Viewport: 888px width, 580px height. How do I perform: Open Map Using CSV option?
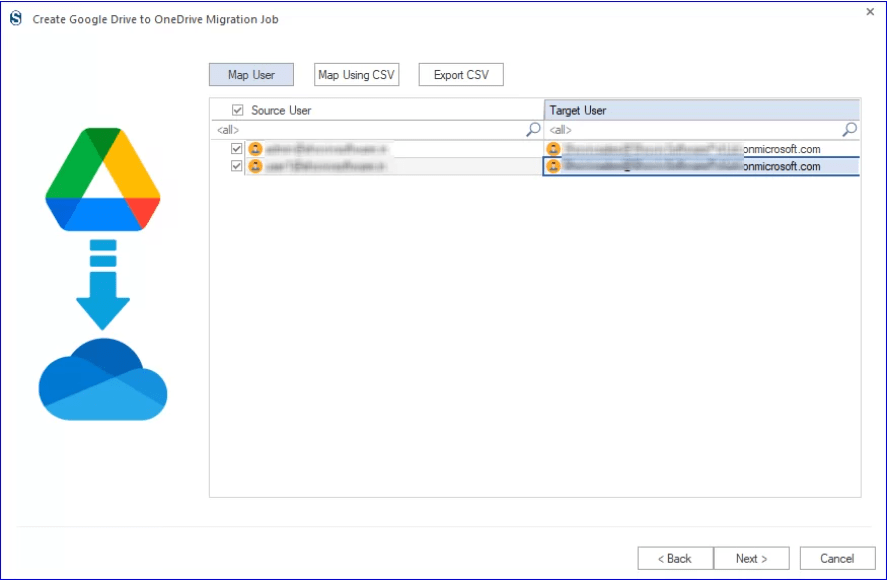pyautogui.click(x=356, y=75)
